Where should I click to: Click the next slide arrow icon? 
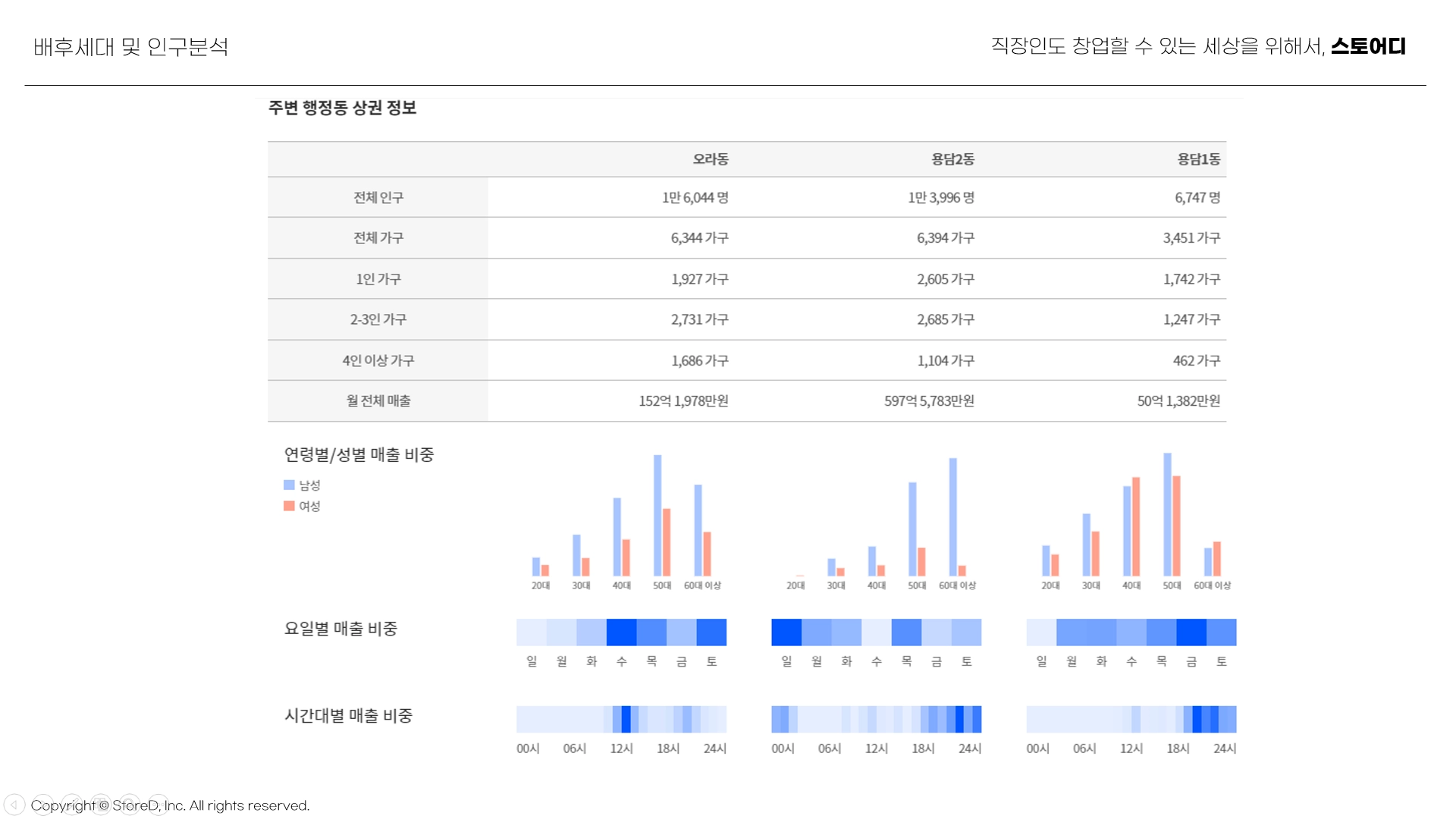43,805
